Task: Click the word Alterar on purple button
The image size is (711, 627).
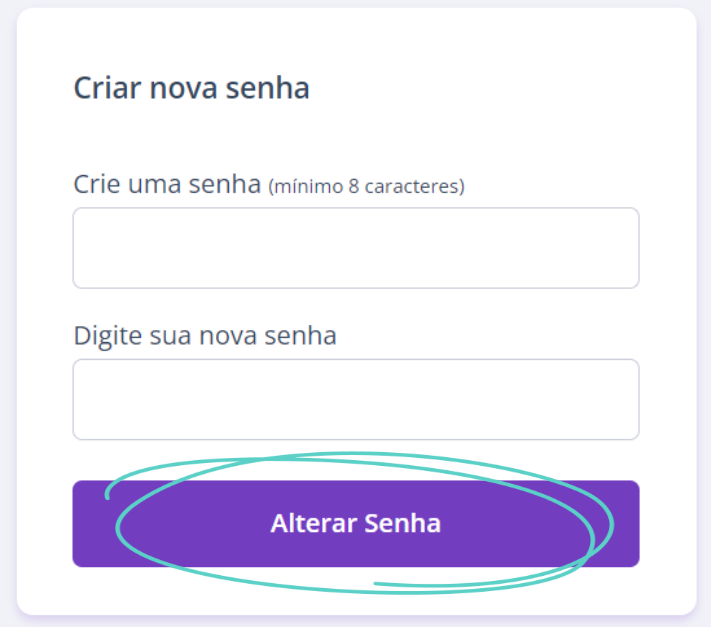Action: pos(313,523)
